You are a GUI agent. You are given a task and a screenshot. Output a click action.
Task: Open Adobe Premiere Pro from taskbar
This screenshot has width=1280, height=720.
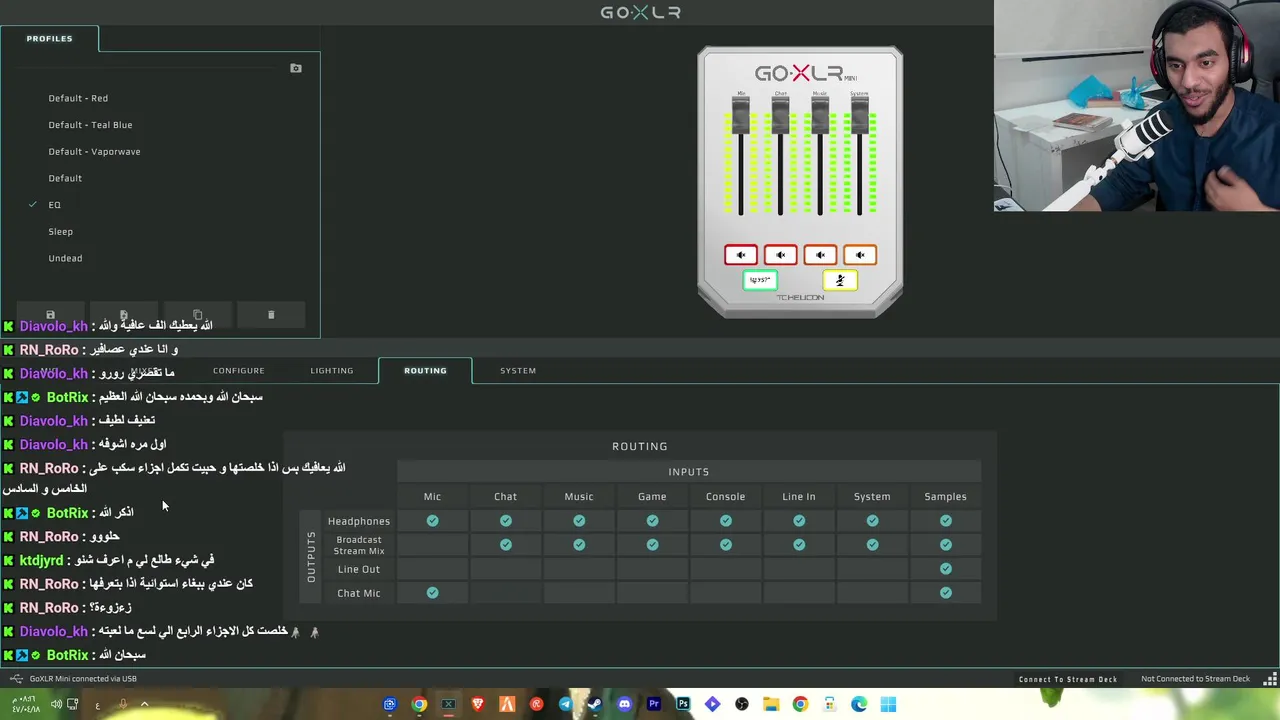[x=654, y=704]
